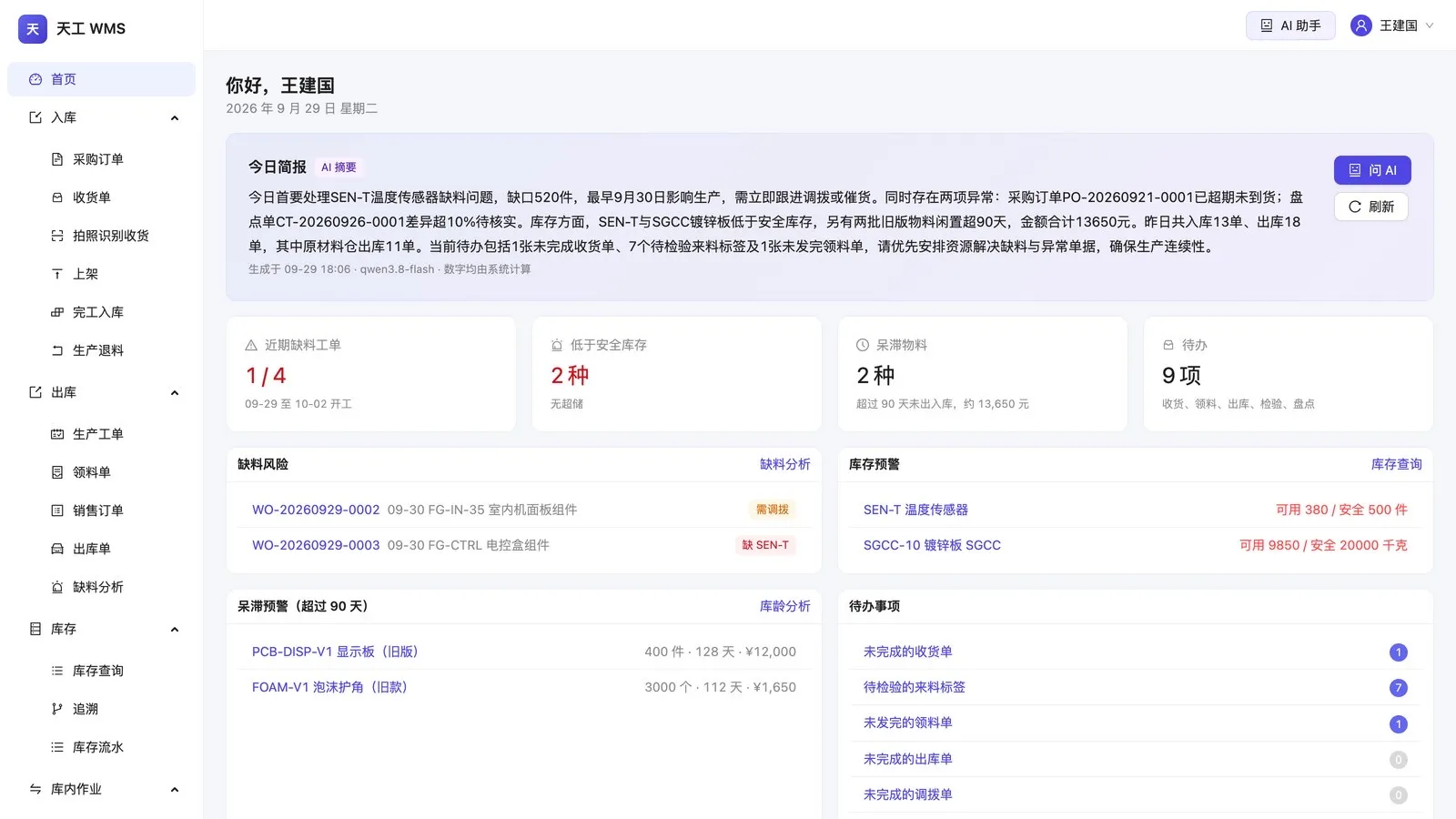The image size is (1456, 819).
Task: Click the 缺料分析 alarm icon
Action: (x=57, y=587)
